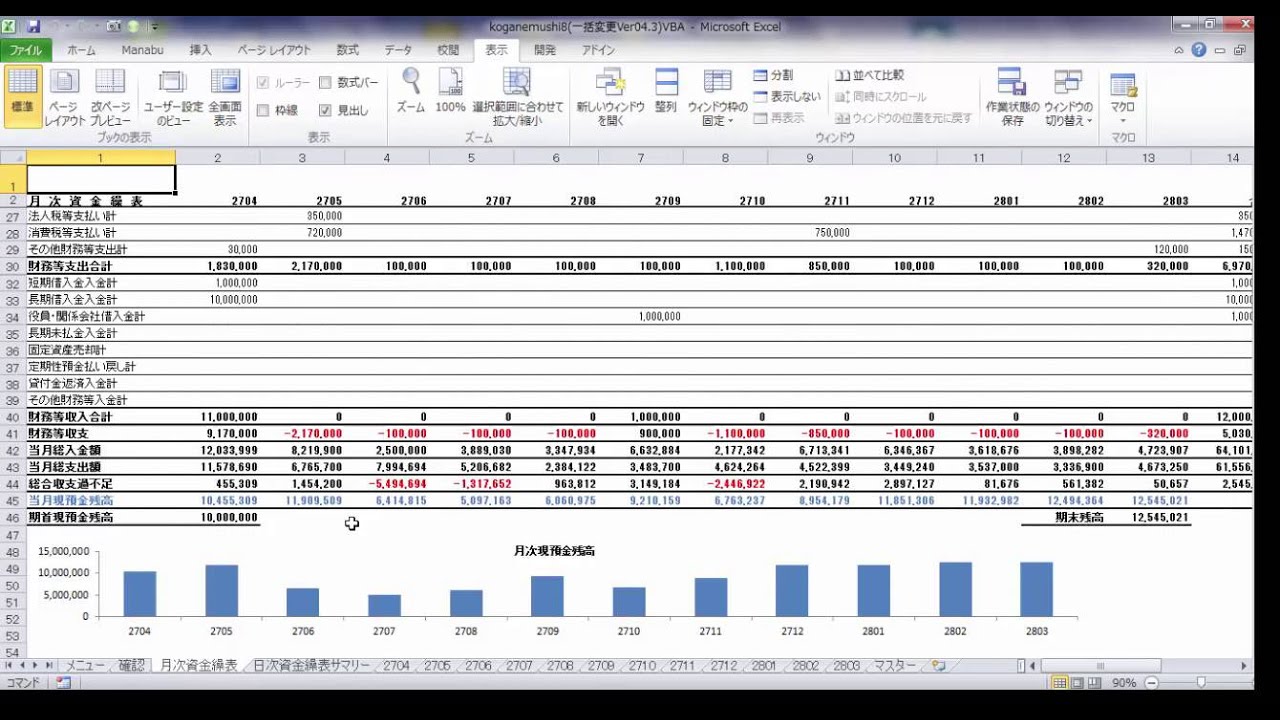This screenshot has width=1280, height=720.
Task: Switch to 全画面表示 mode
Action: click(225, 97)
